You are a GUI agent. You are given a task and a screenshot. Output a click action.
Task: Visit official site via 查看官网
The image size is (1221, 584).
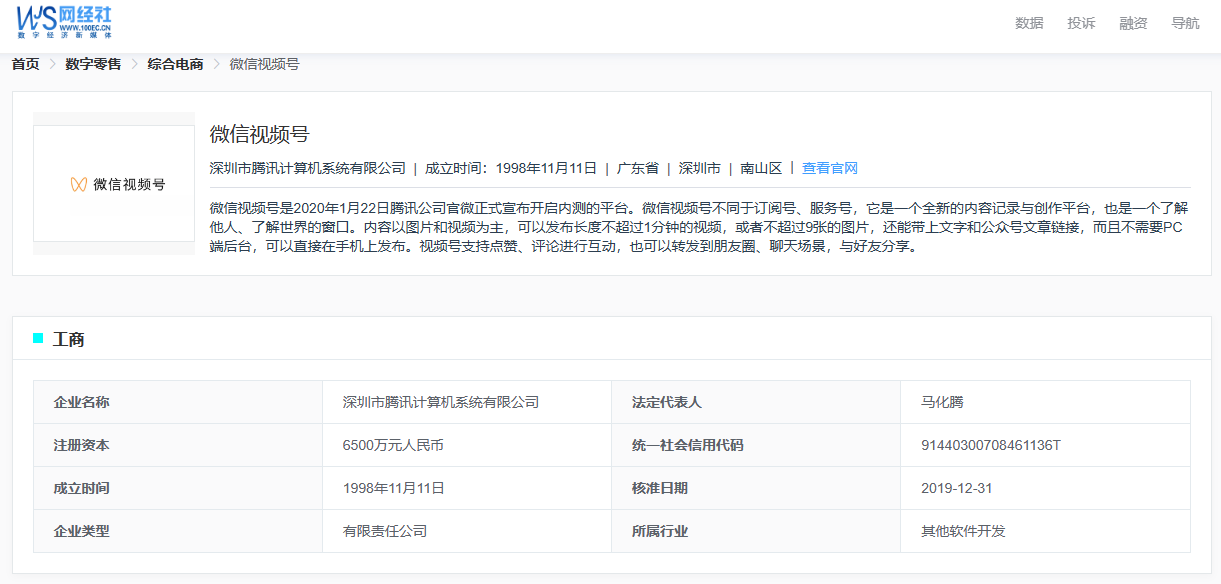point(829,168)
